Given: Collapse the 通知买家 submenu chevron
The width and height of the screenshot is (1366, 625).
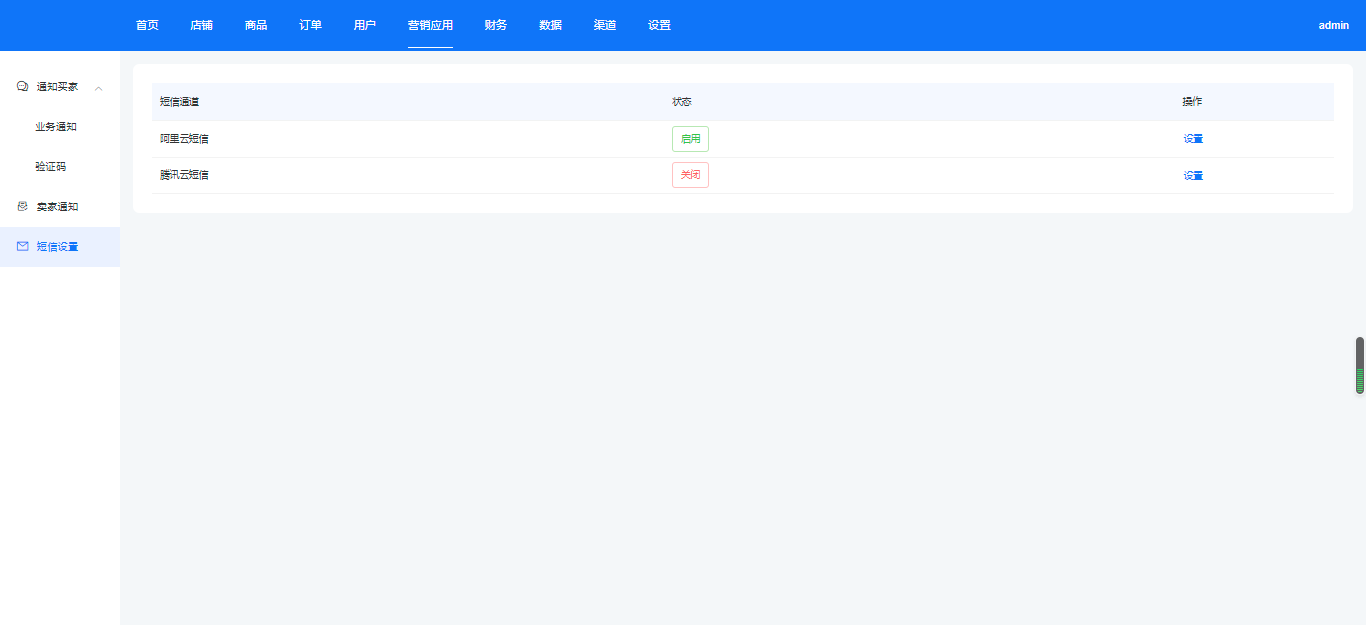Looking at the screenshot, I should pos(98,88).
